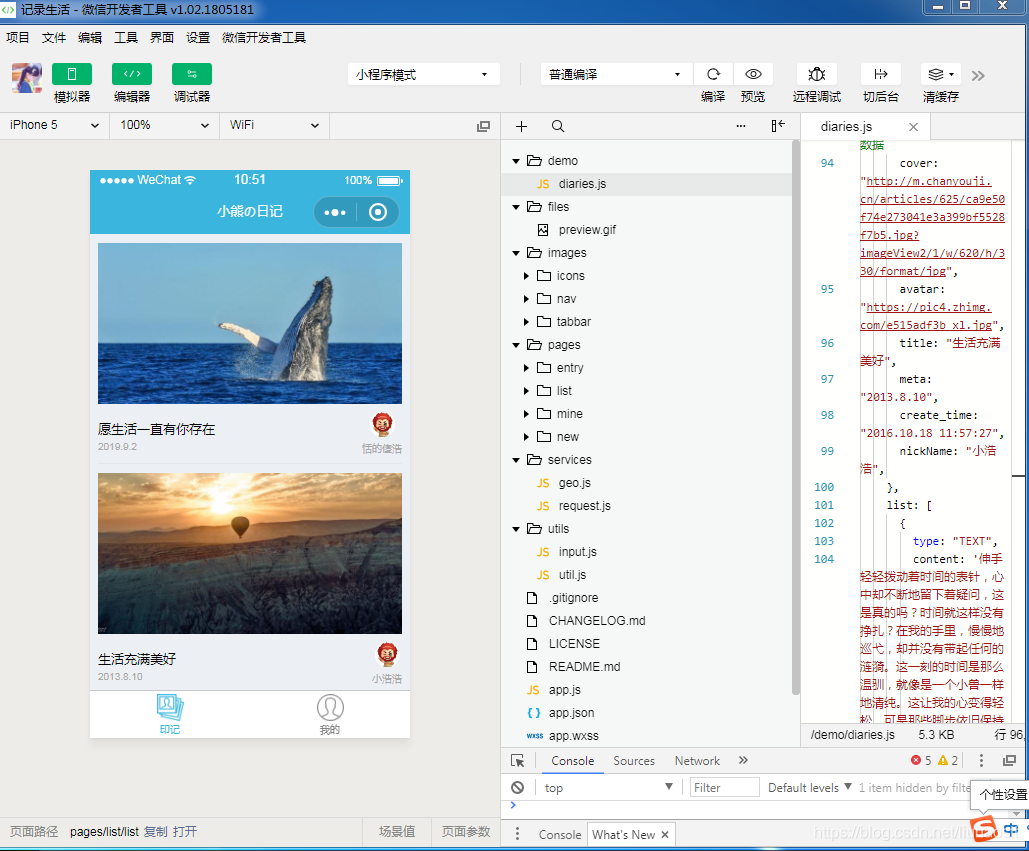Click the compile refresh icon
Viewport: 1029px width, 851px height.
(x=713, y=74)
